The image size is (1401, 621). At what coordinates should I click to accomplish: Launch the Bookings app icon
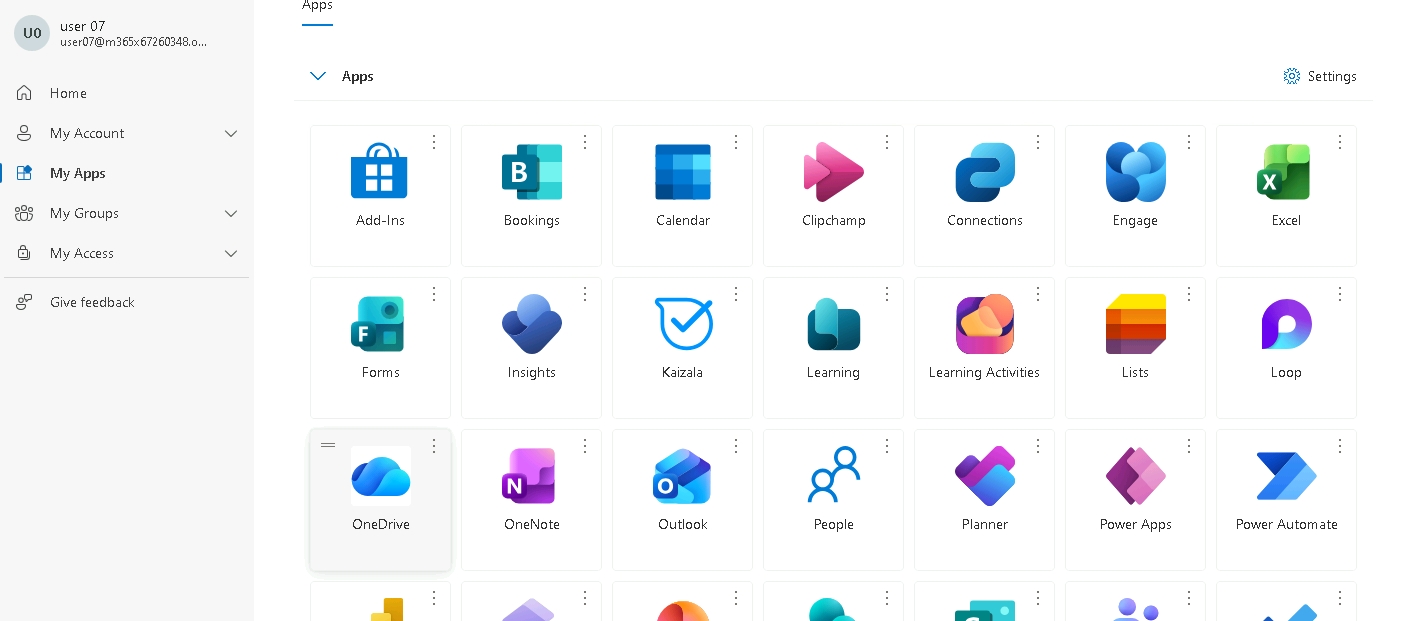pyautogui.click(x=531, y=172)
